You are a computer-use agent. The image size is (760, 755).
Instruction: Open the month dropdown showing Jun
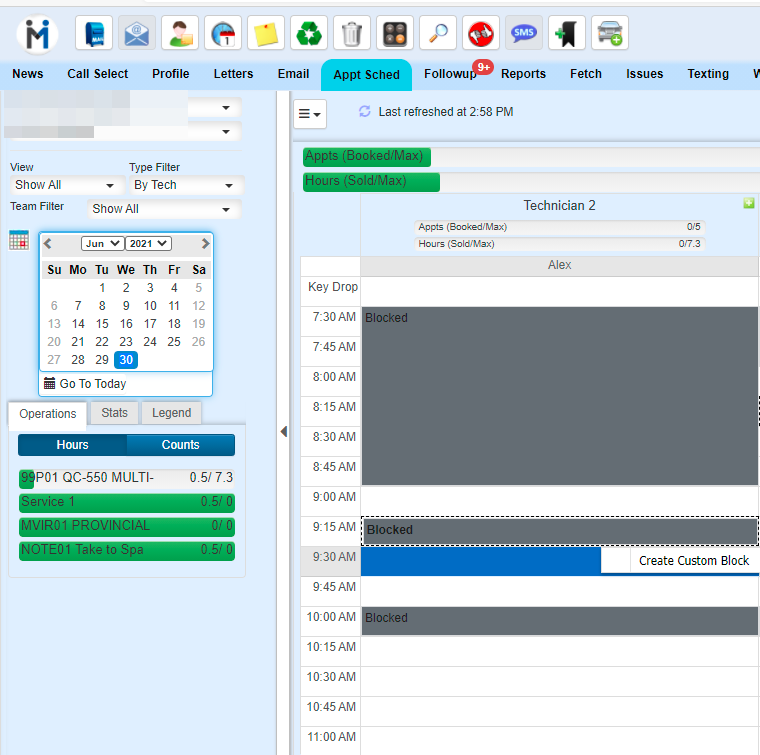click(x=102, y=243)
